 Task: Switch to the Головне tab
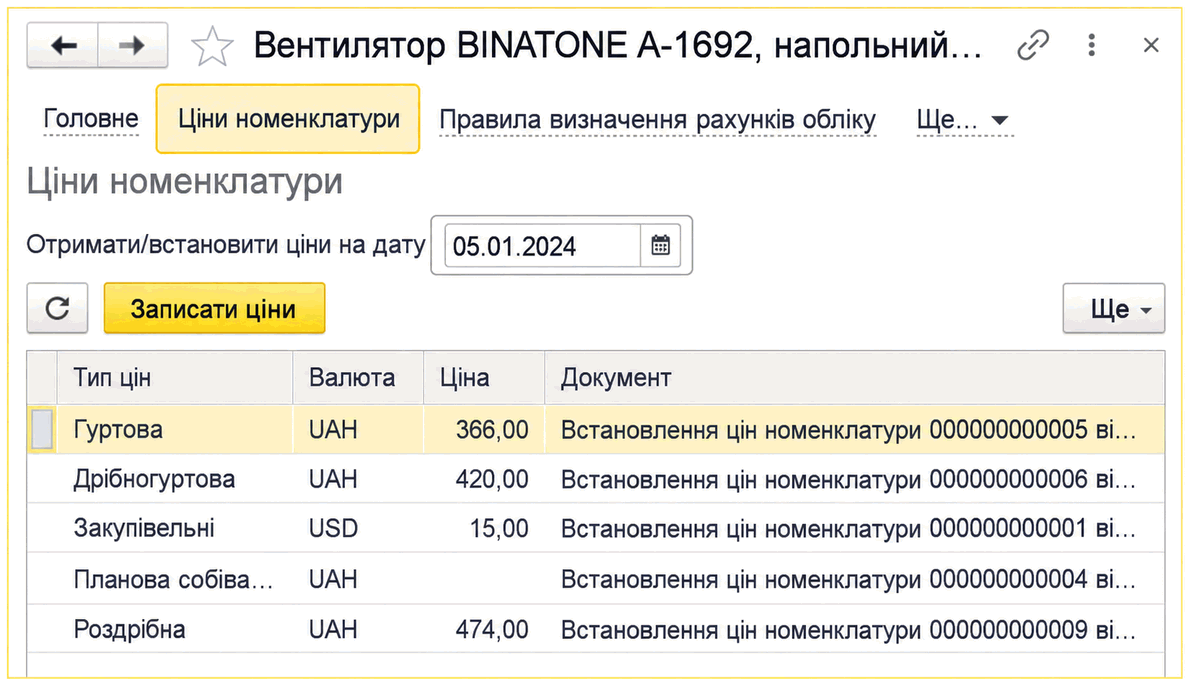pos(91,119)
